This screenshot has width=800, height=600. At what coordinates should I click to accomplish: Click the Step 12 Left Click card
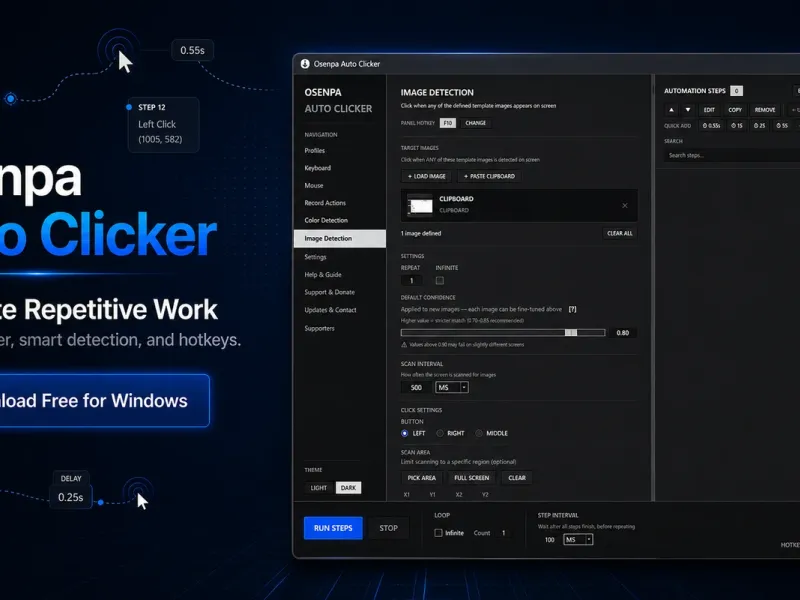(x=163, y=124)
